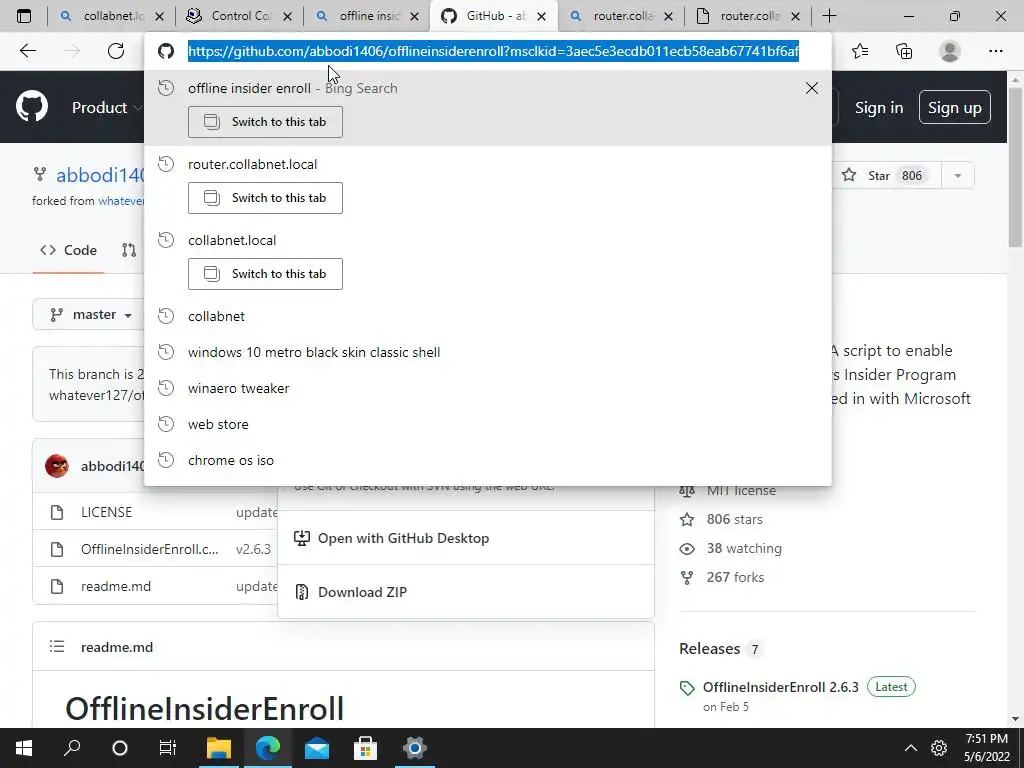1024x768 pixels.
Task: Click the Sign in link
Action: (879, 108)
